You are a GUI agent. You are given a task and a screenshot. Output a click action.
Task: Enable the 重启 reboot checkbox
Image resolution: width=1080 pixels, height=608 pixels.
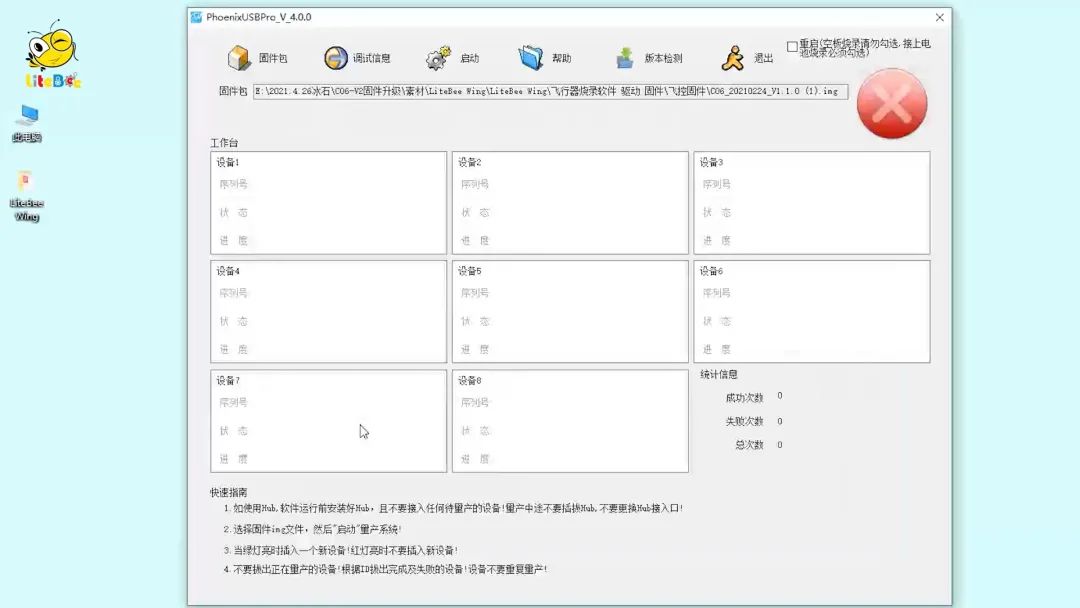(792, 47)
